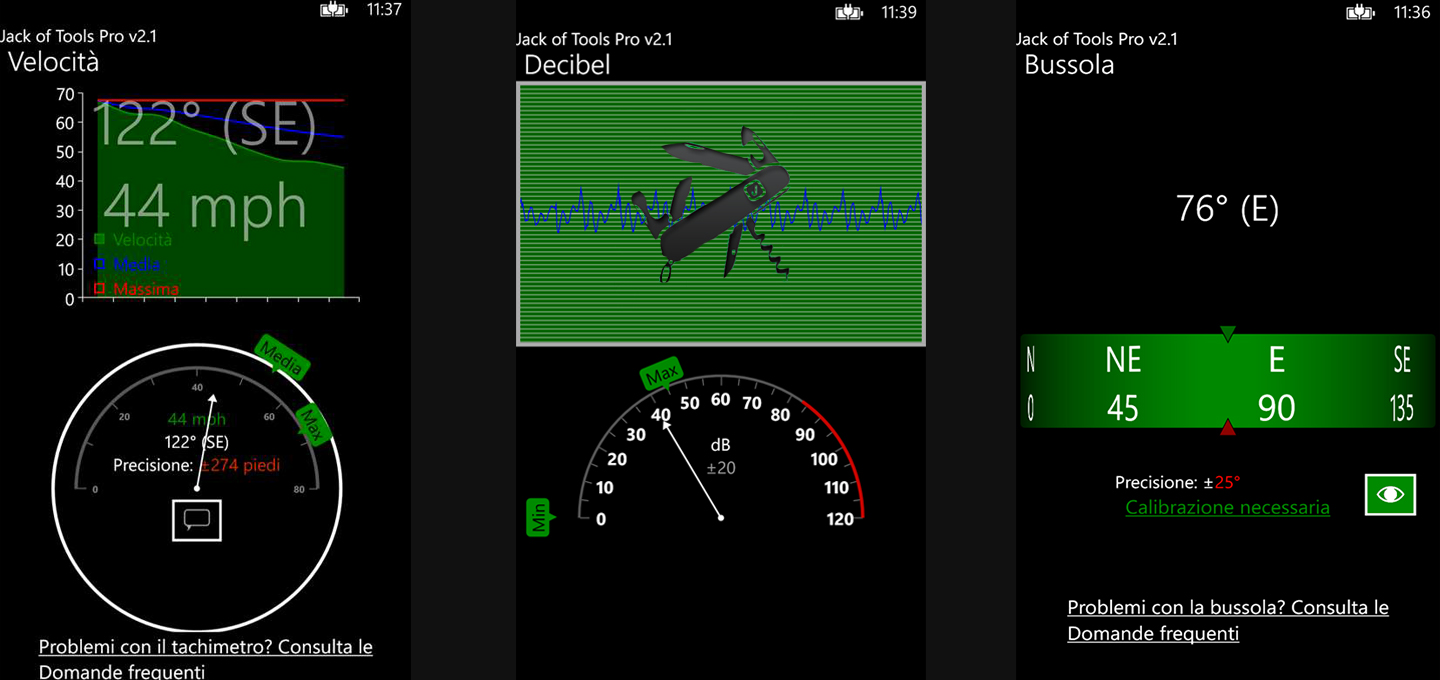Open 'Problemi con il tachimetro?' FAQ link
This screenshot has width=1440, height=680.
[x=206, y=658]
